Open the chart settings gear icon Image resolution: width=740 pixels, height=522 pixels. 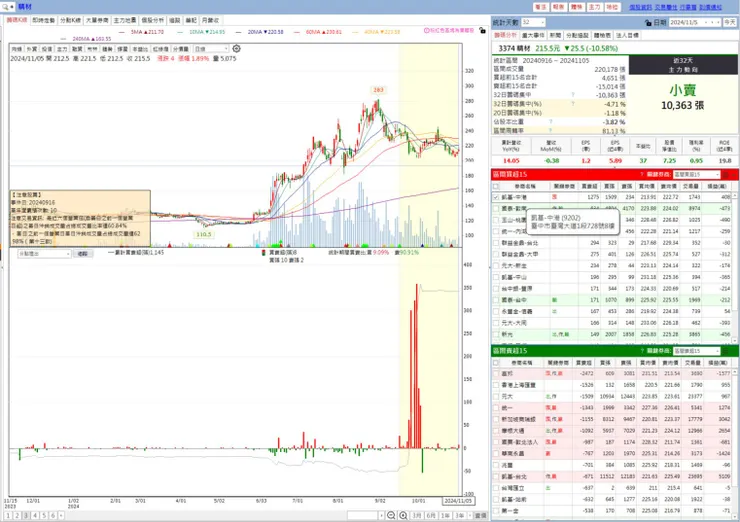pos(236,49)
